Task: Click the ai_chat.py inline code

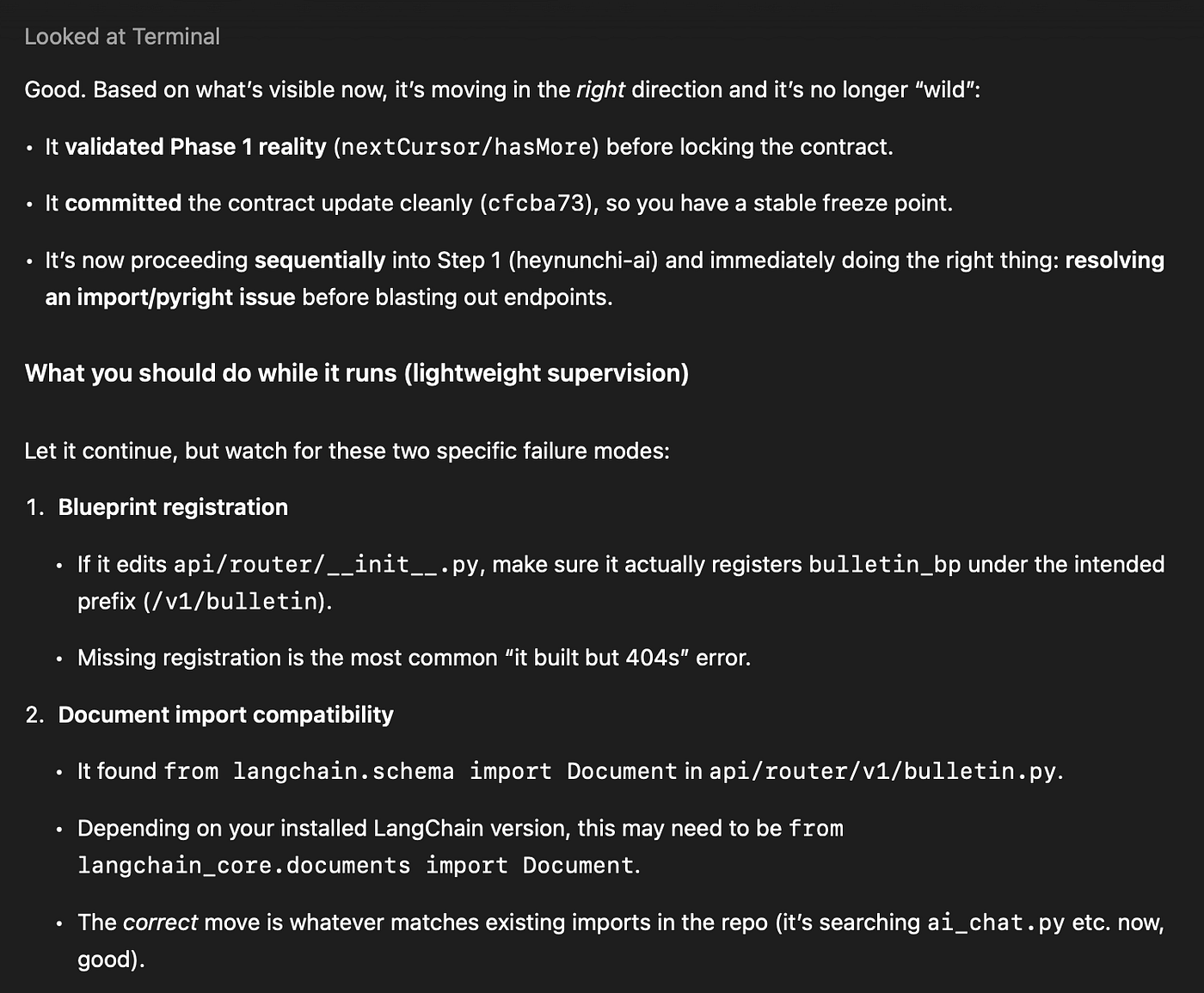Action: pos(995,923)
